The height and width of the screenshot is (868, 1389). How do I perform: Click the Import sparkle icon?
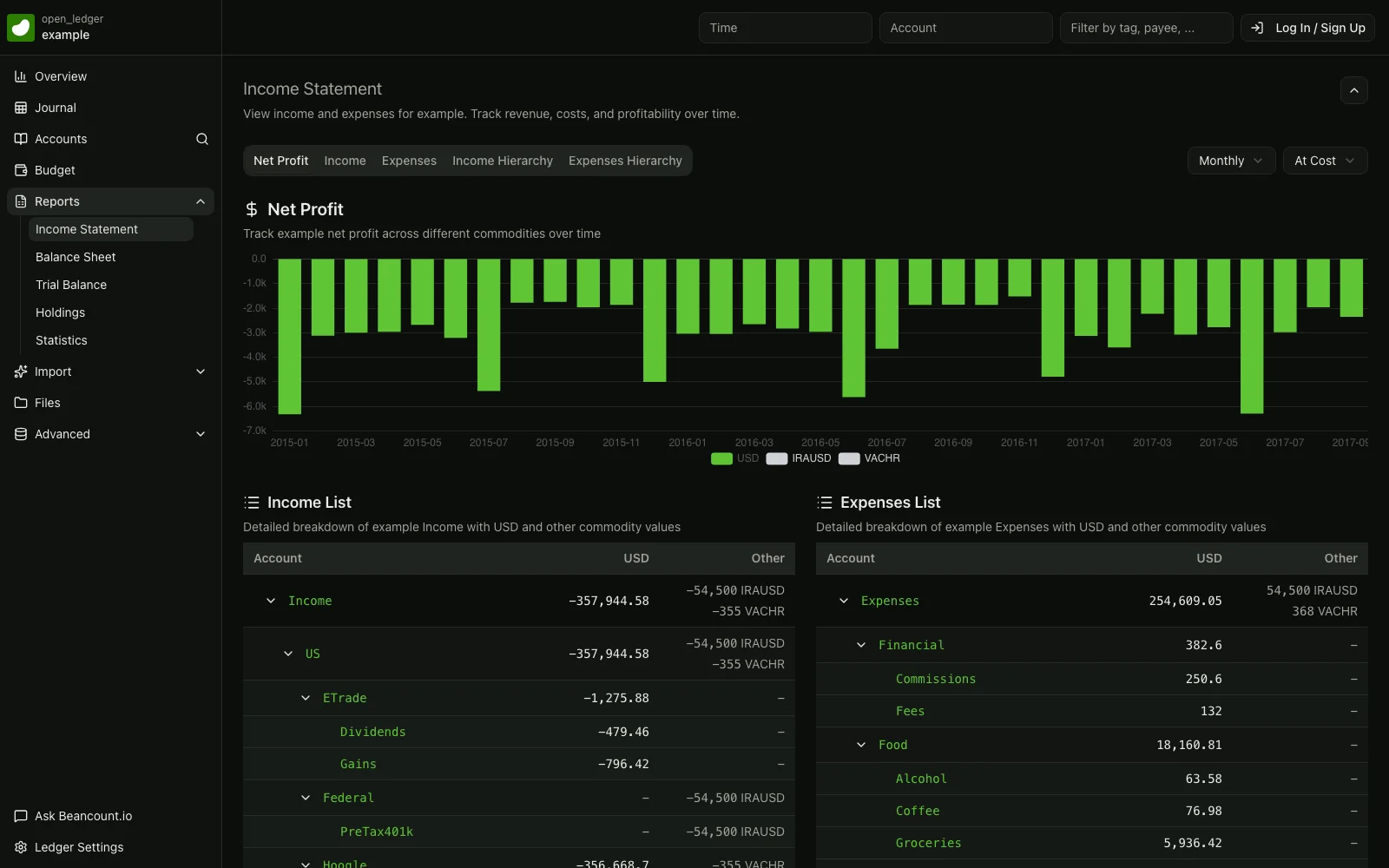tap(21, 372)
